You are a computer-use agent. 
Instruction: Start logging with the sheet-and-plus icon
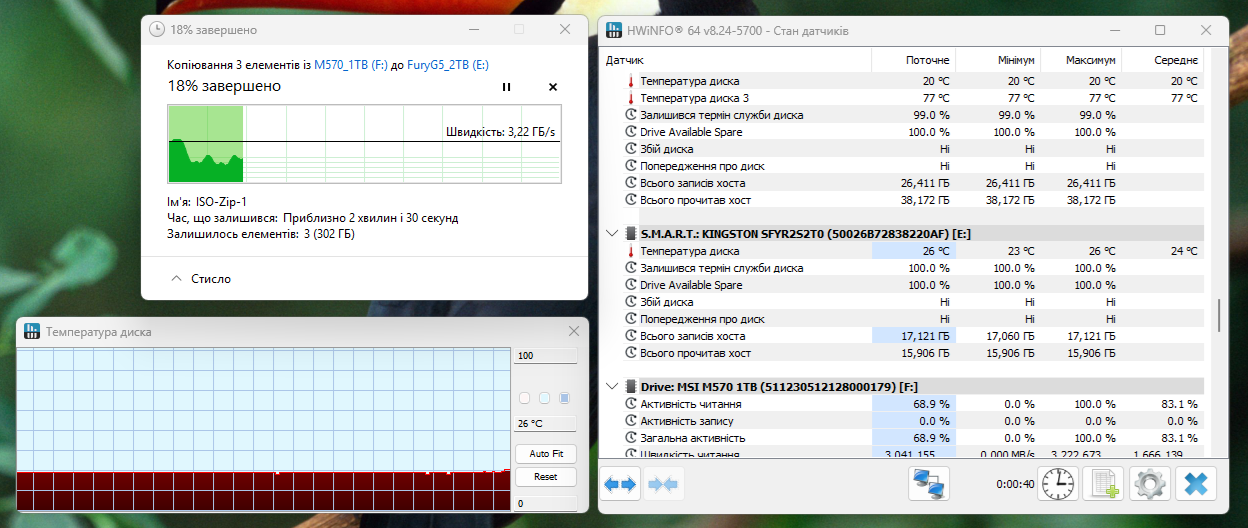point(1104,485)
